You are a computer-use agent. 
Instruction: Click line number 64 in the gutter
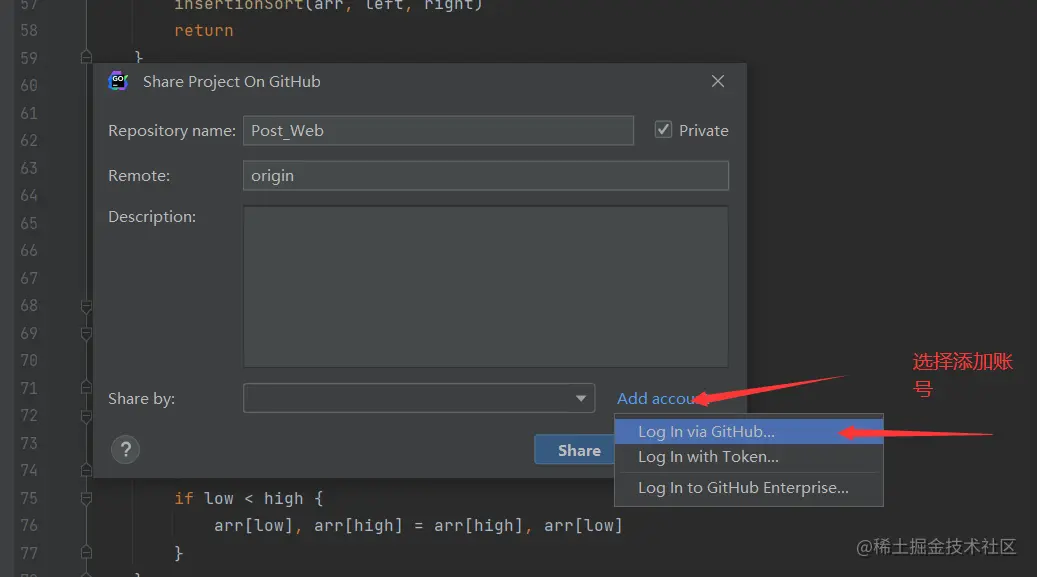(x=29, y=195)
